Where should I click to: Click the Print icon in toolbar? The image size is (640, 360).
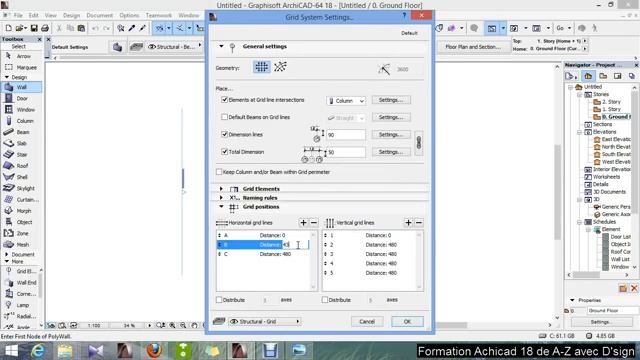[44, 28]
